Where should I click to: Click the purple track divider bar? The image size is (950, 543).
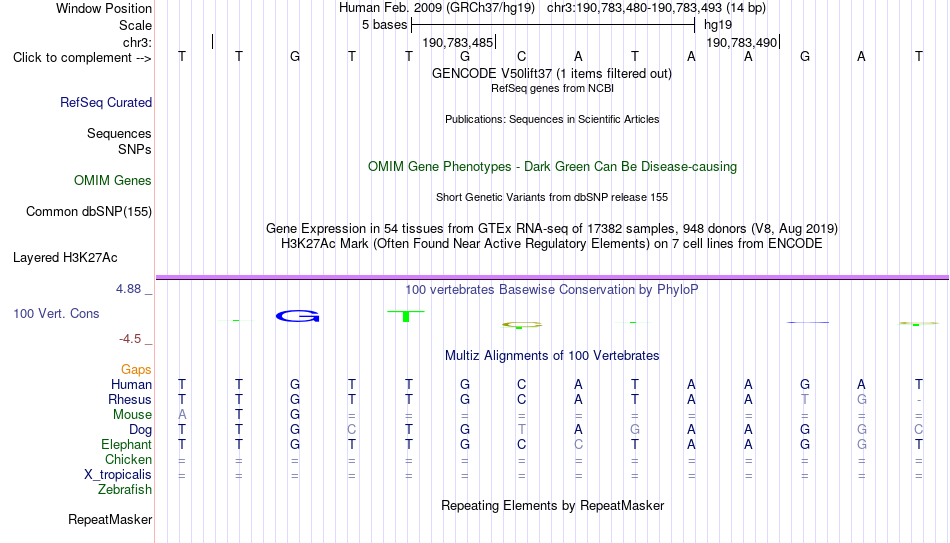click(552, 278)
